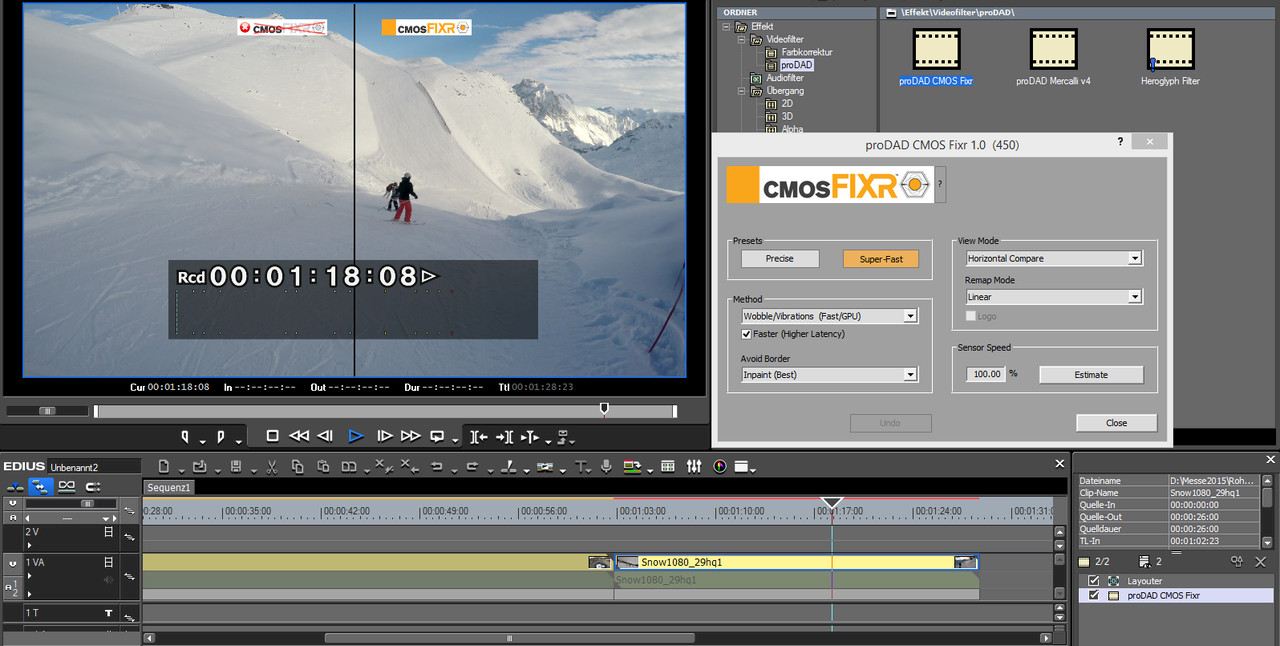Click the New Sequence icon in timeline toolbar
Screen dimensions: 1280x646
[164, 466]
